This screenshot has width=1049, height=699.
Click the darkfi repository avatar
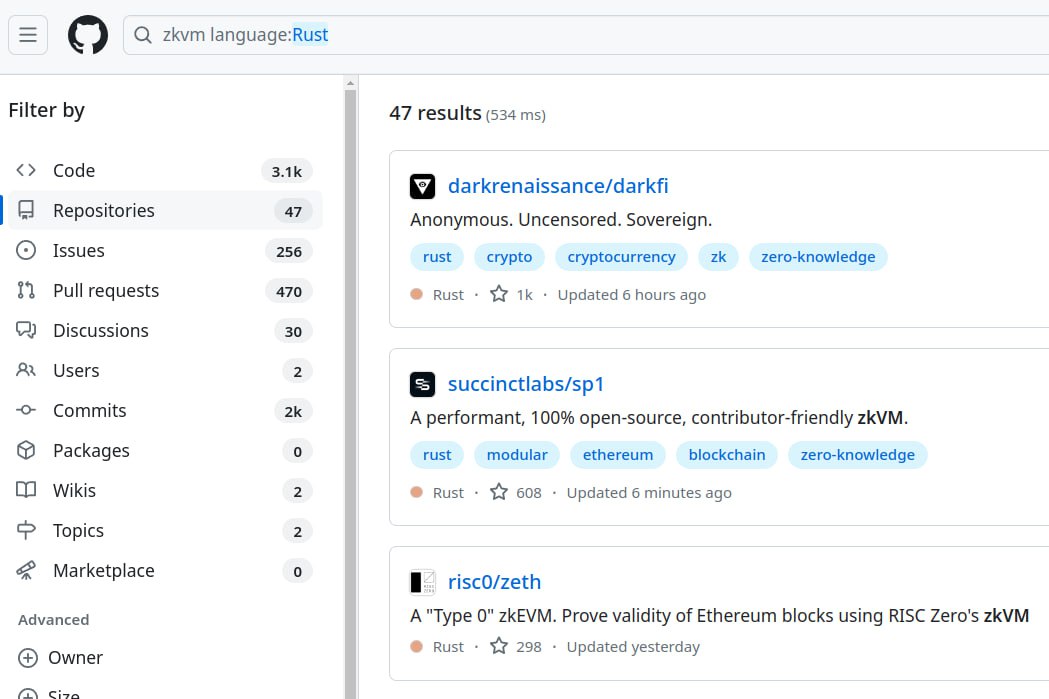(422, 186)
